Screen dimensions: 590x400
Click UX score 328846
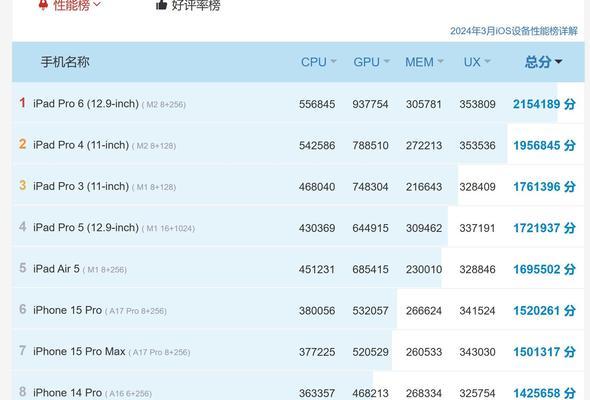[477, 270]
